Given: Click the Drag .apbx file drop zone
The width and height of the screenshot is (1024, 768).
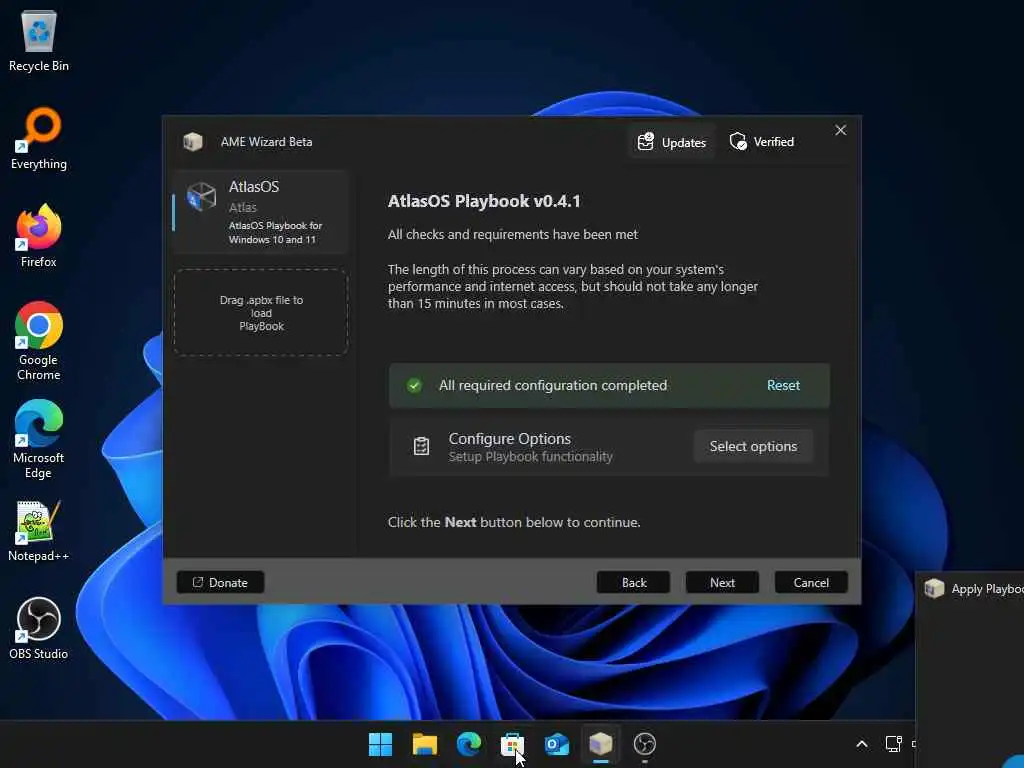Looking at the screenshot, I should point(261,312).
